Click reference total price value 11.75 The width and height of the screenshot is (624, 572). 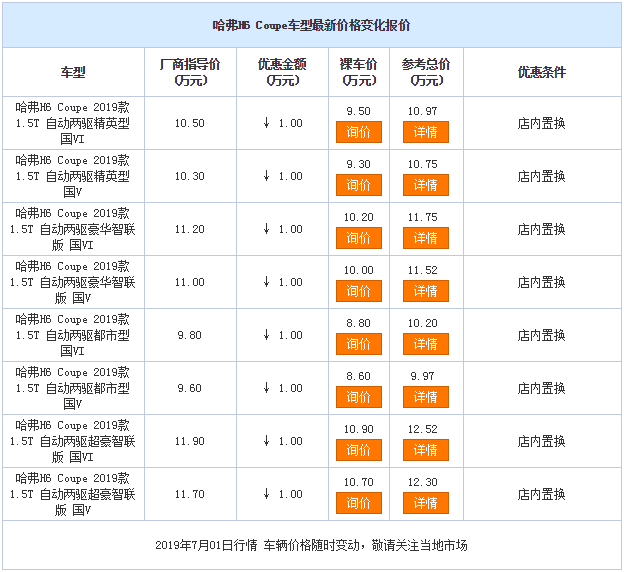click(423, 217)
